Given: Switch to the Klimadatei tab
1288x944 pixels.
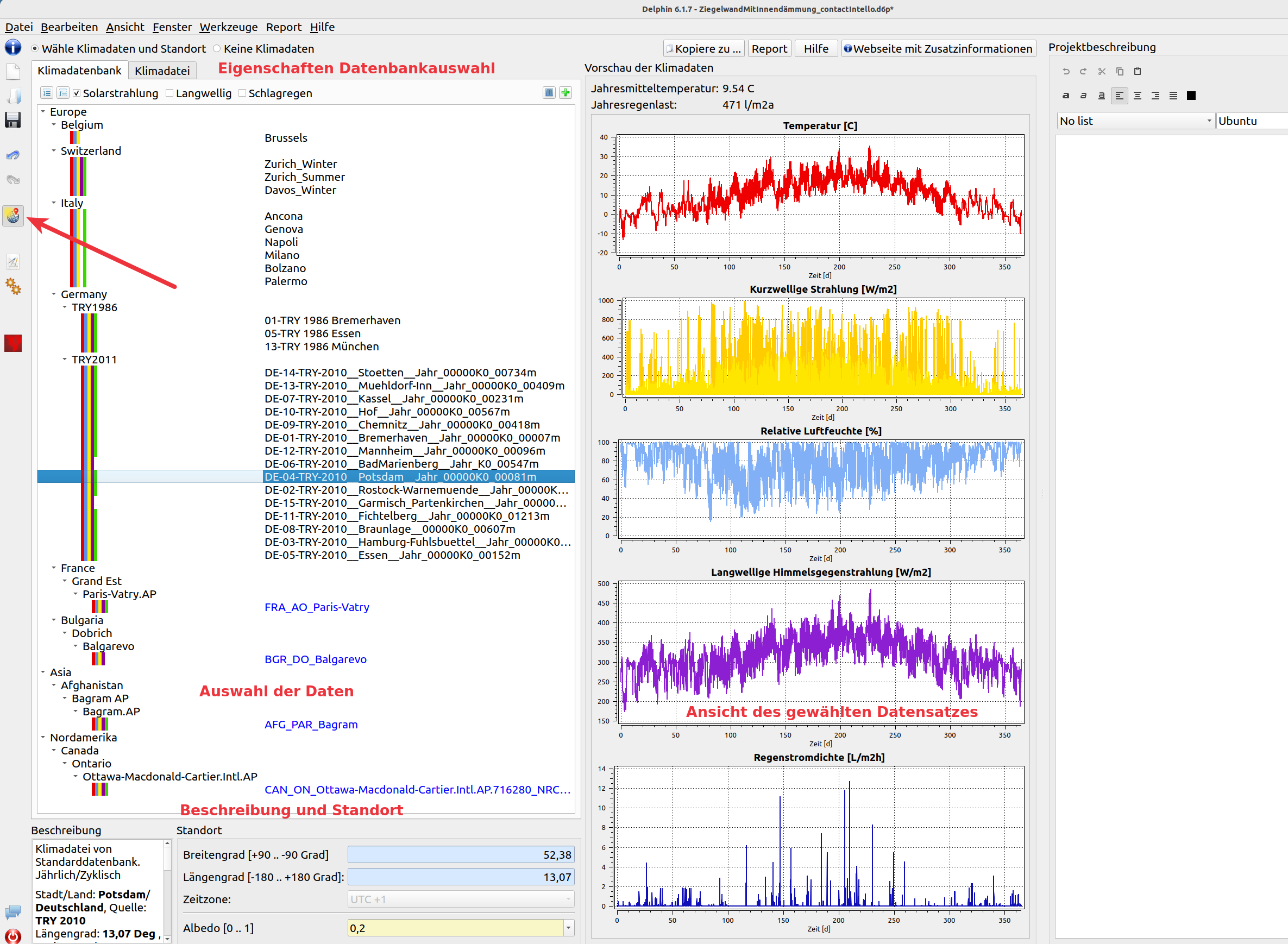Looking at the screenshot, I should tap(162, 71).
